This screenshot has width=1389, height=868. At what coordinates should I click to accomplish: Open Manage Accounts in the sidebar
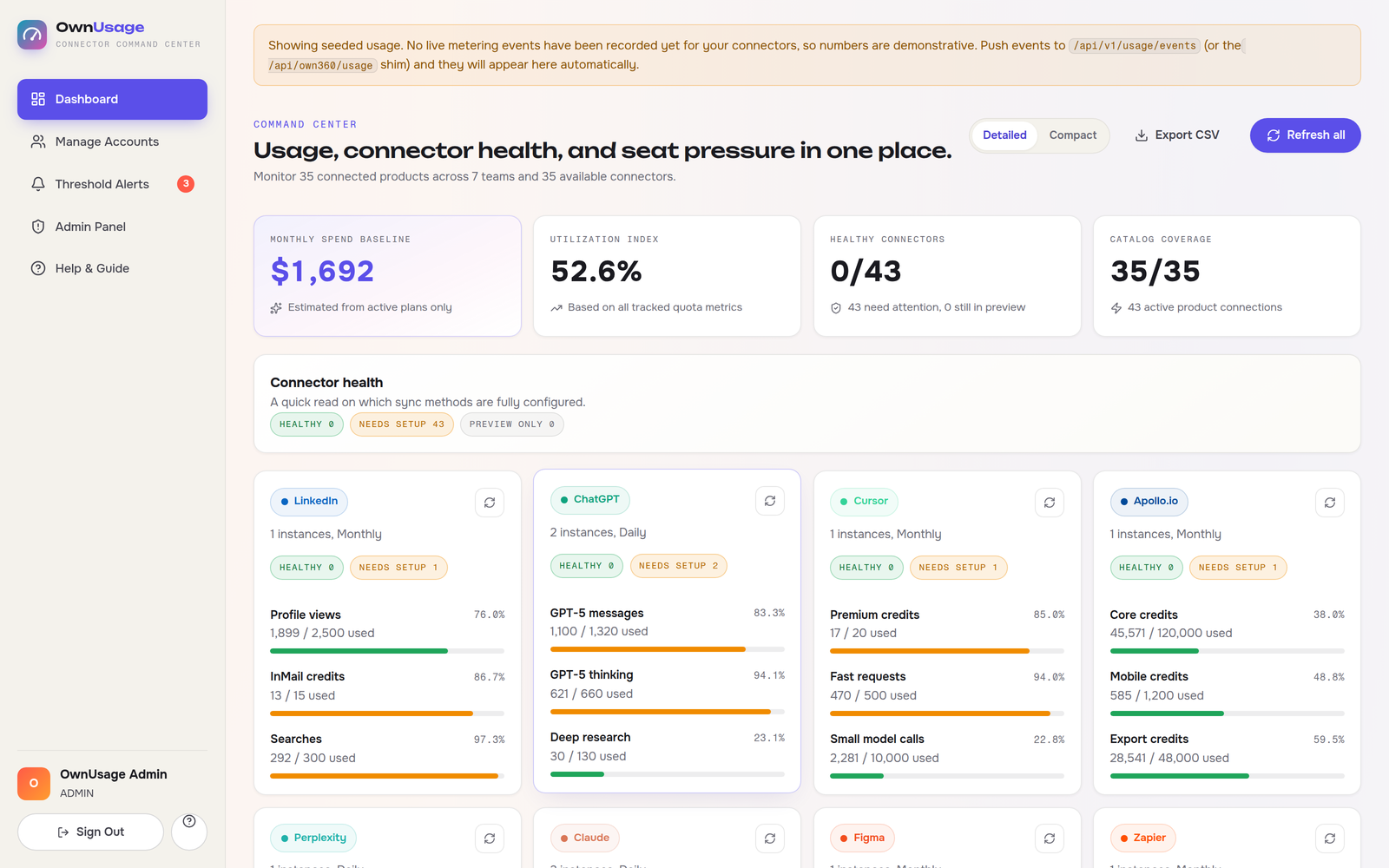112,141
